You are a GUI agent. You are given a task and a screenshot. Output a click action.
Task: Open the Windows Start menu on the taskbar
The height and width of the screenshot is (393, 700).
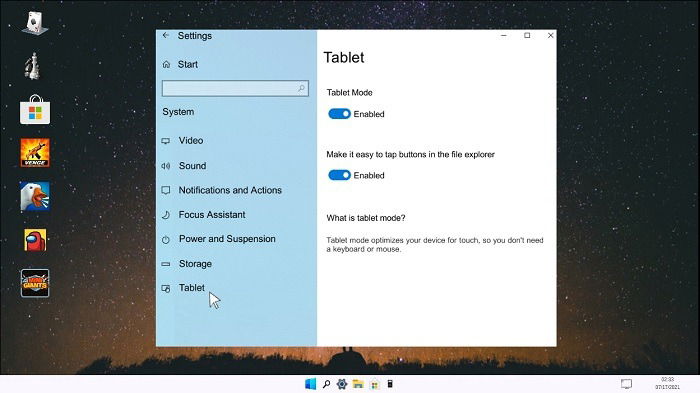tap(310, 384)
